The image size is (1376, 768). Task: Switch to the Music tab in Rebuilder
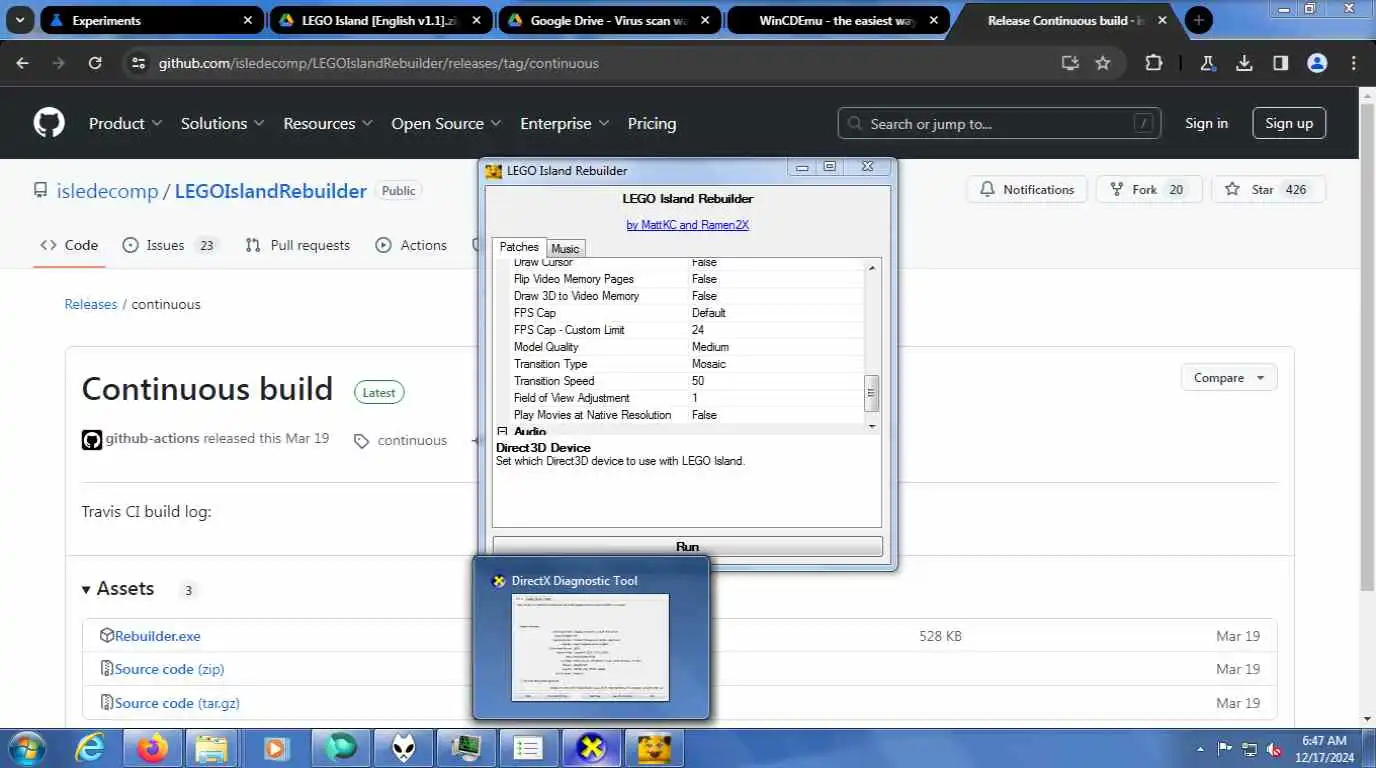pyautogui.click(x=565, y=248)
